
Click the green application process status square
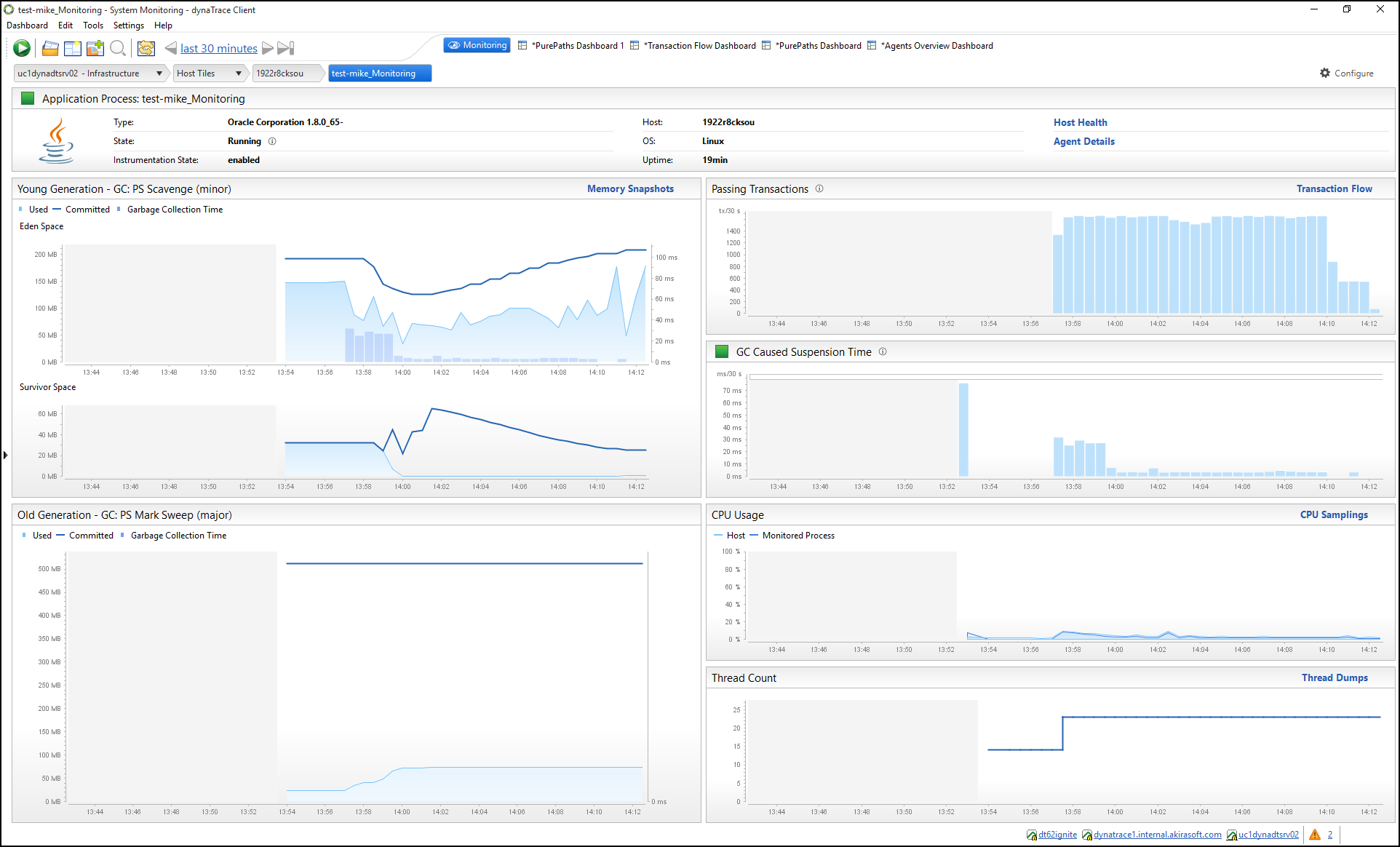click(x=28, y=98)
